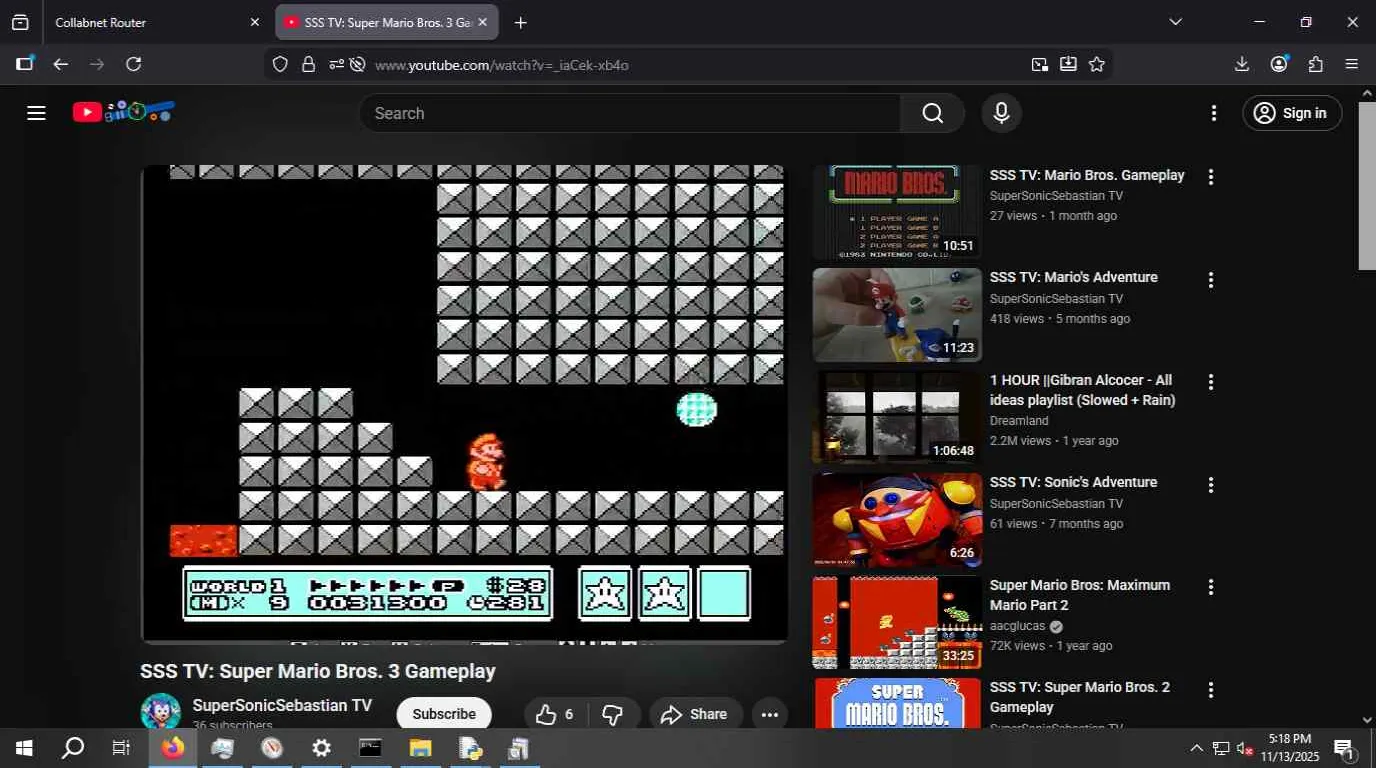Toggle the browser sidebar button
Viewport: 1376px width, 768px height.
(25, 64)
